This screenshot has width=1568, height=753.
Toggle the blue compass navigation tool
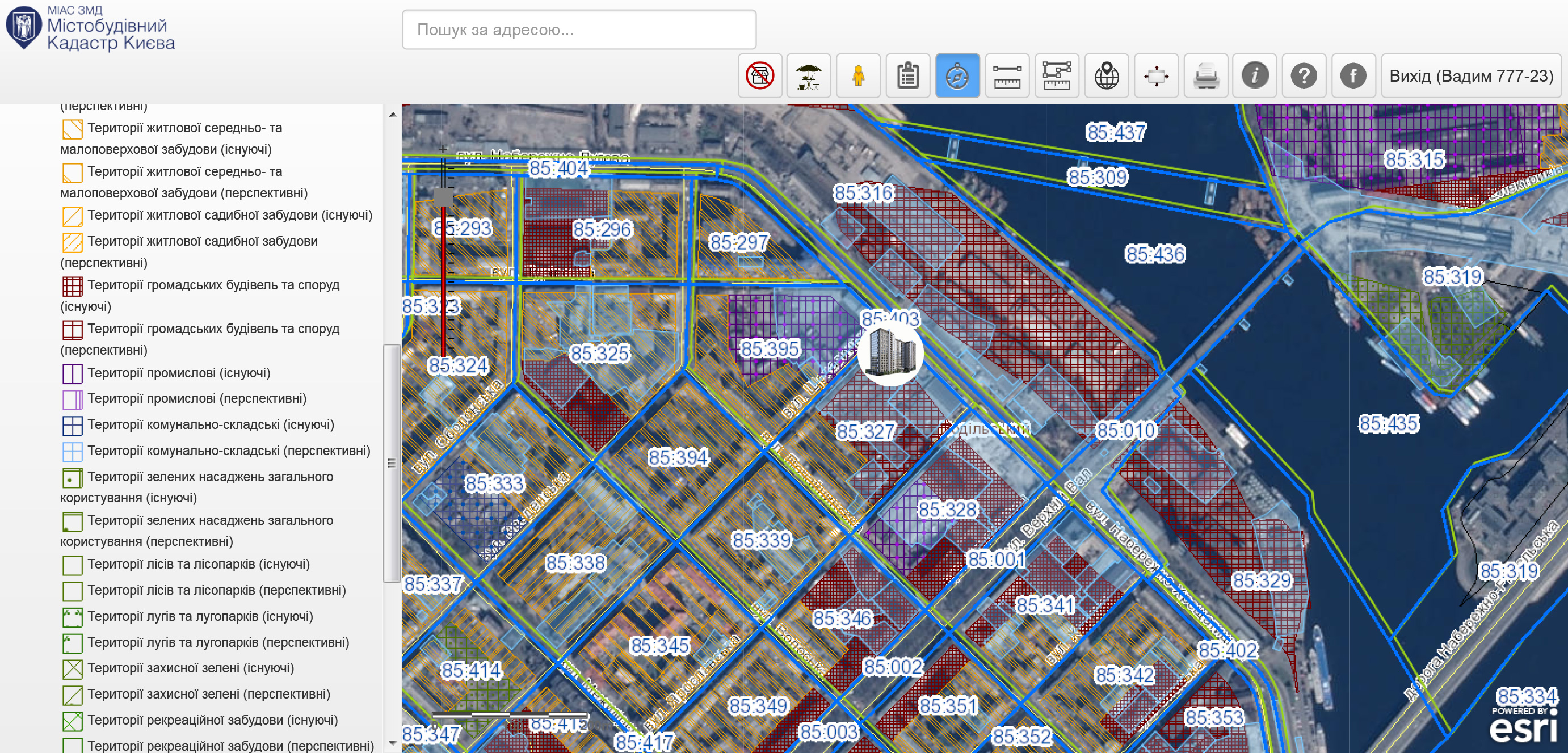pos(957,76)
